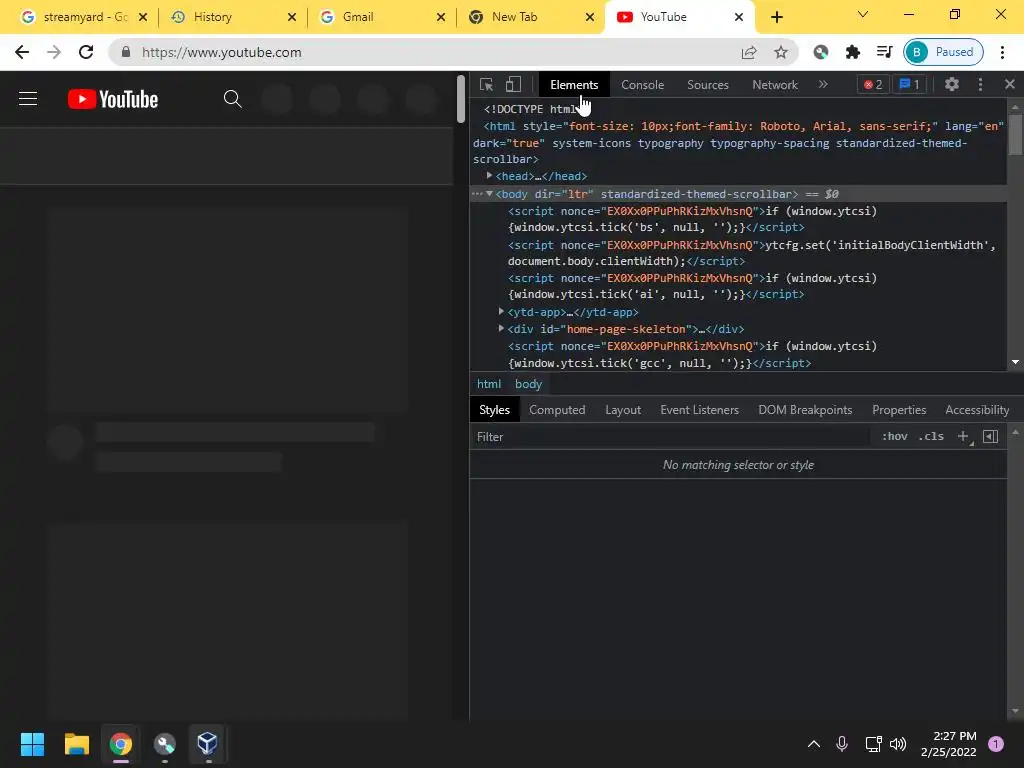Click the Paused profile button

[943, 52]
